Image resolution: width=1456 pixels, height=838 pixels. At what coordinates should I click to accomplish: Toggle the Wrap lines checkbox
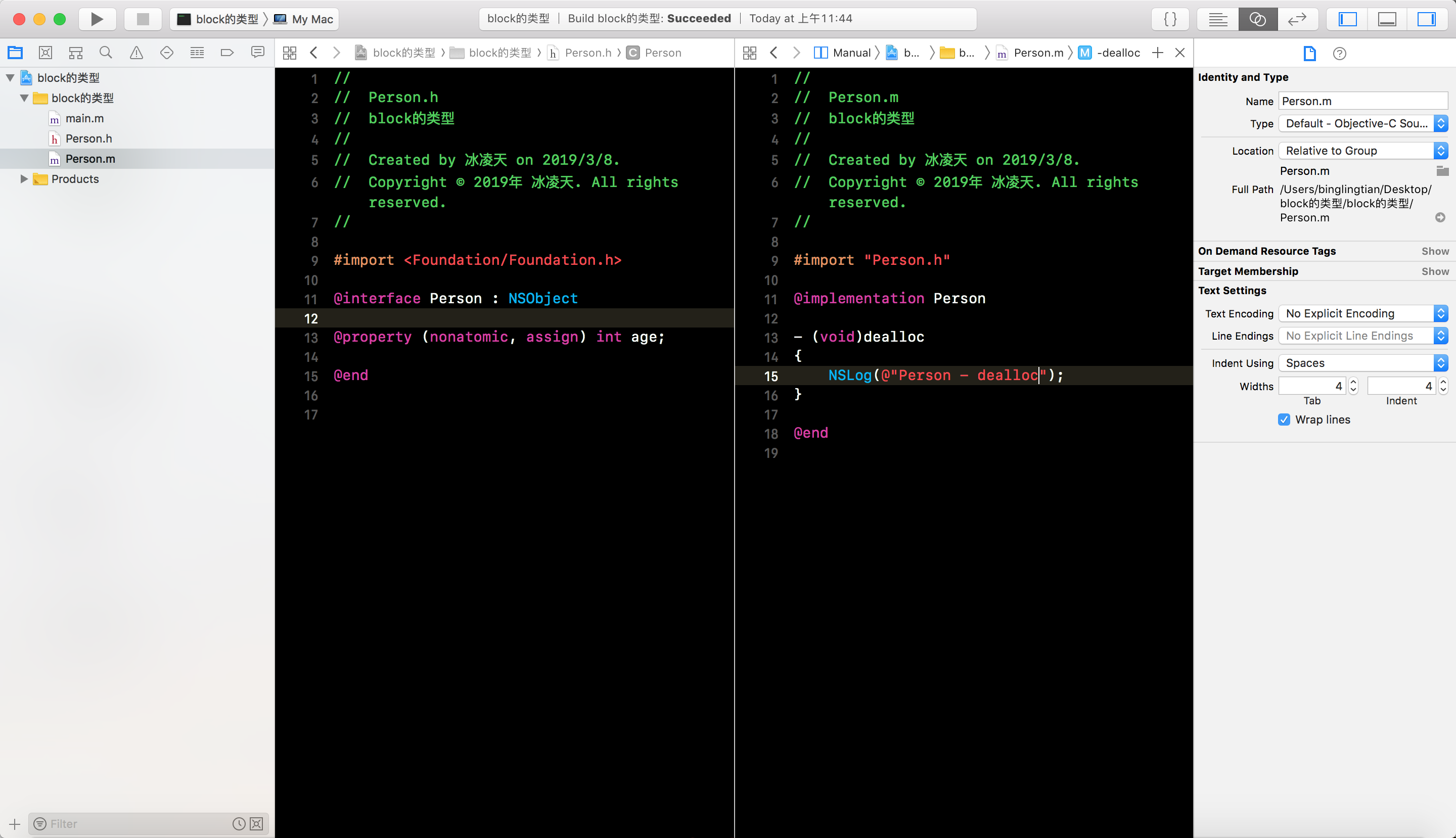click(x=1284, y=420)
